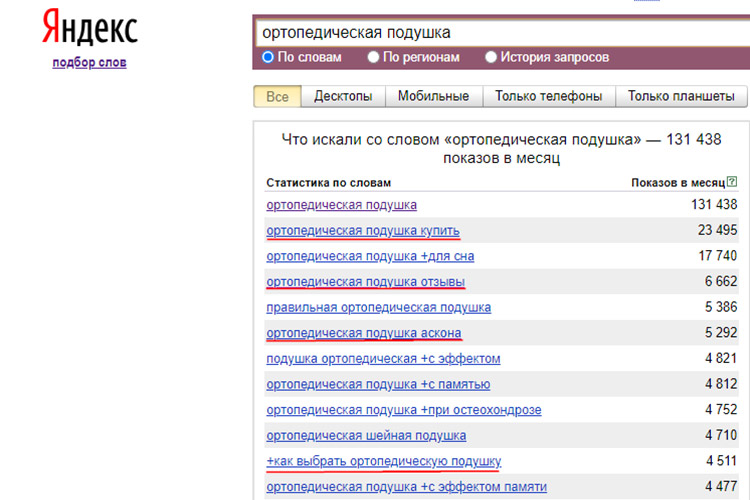Click the Статистика по словам column header
Image resolution: width=750 pixels, height=500 pixels.
329,183
